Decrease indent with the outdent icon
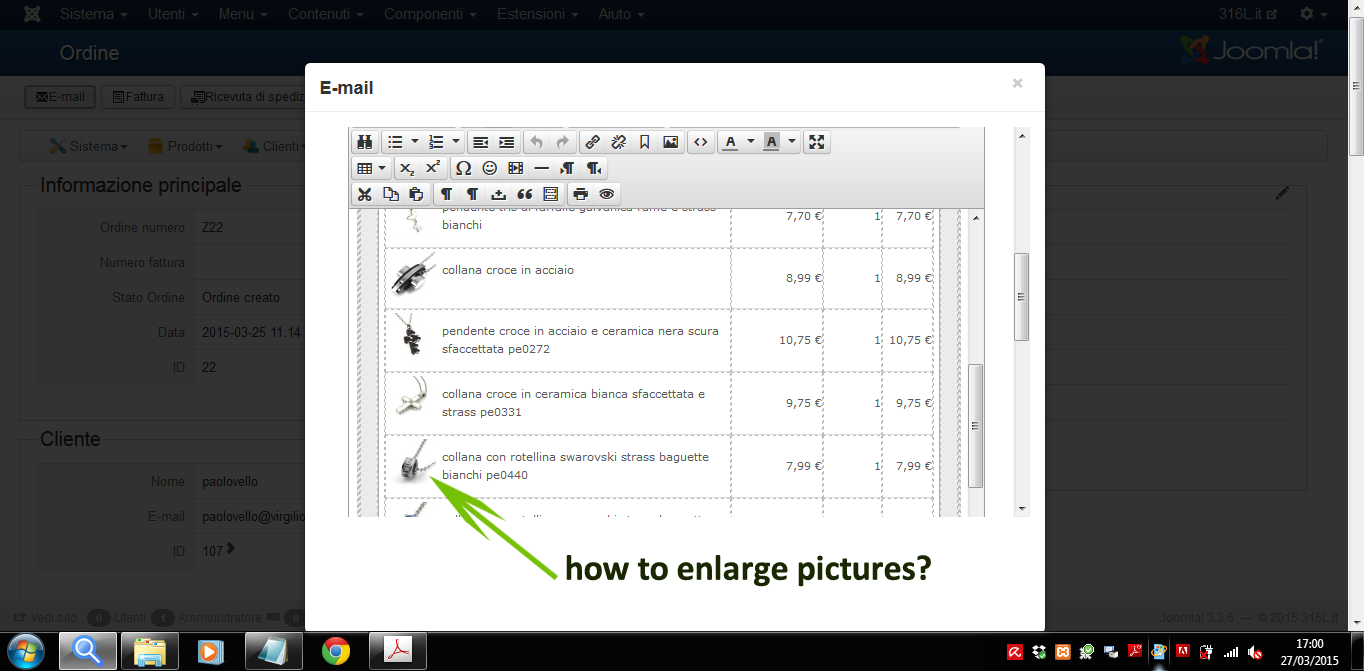 (481, 142)
